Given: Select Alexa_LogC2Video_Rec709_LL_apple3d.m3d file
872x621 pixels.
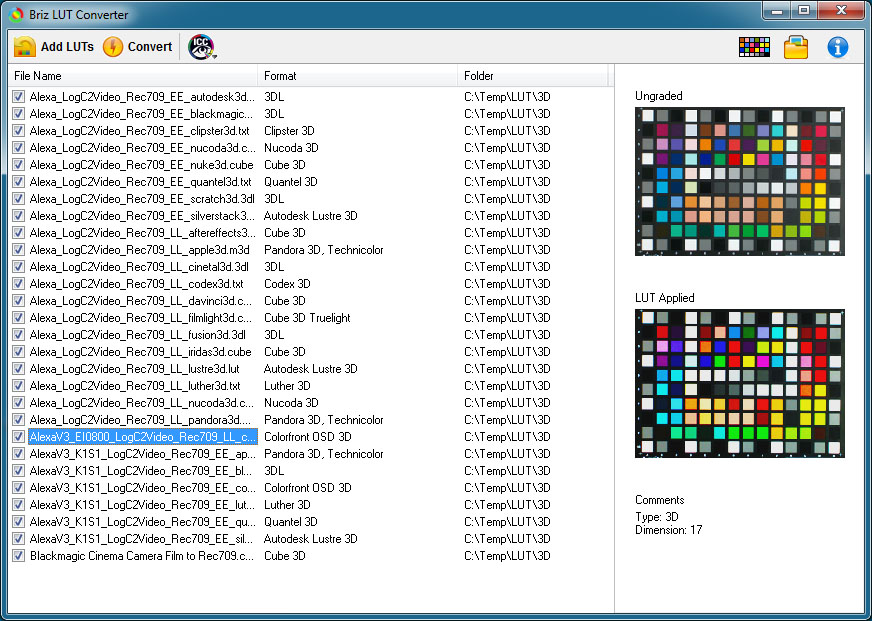Looking at the screenshot, I should click(140, 250).
